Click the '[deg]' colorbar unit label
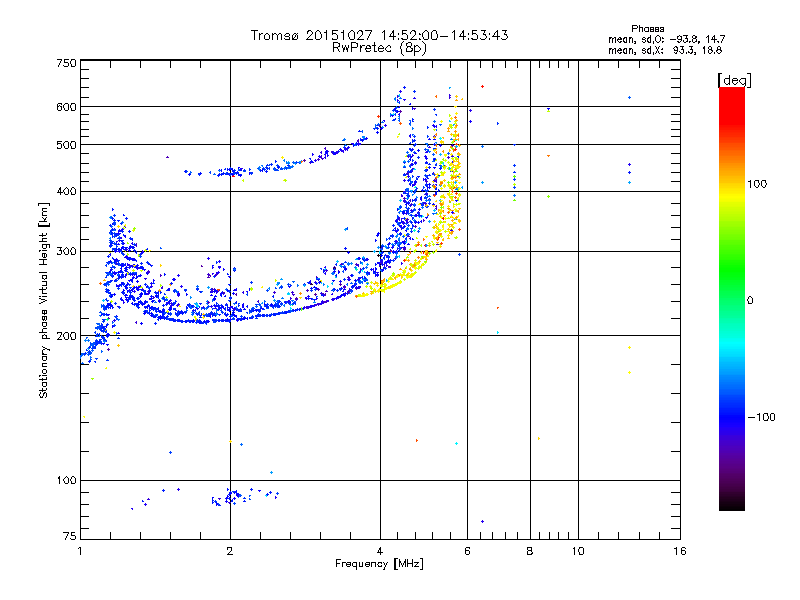 [x=734, y=80]
